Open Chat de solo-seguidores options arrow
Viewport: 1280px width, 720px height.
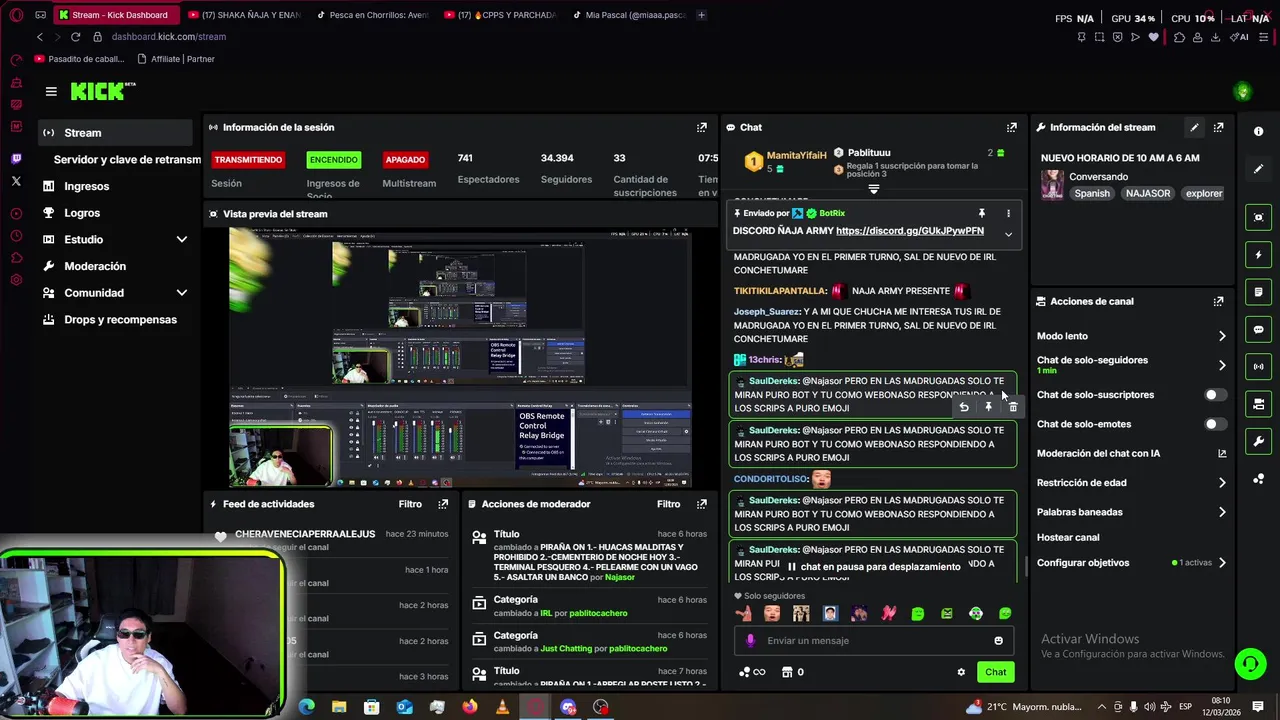[1222, 365]
